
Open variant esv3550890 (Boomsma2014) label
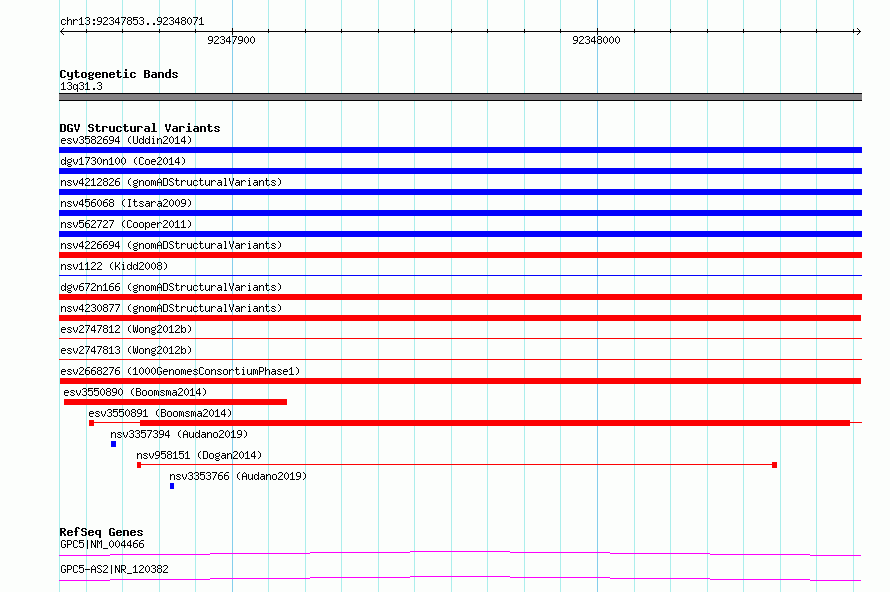coord(135,392)
